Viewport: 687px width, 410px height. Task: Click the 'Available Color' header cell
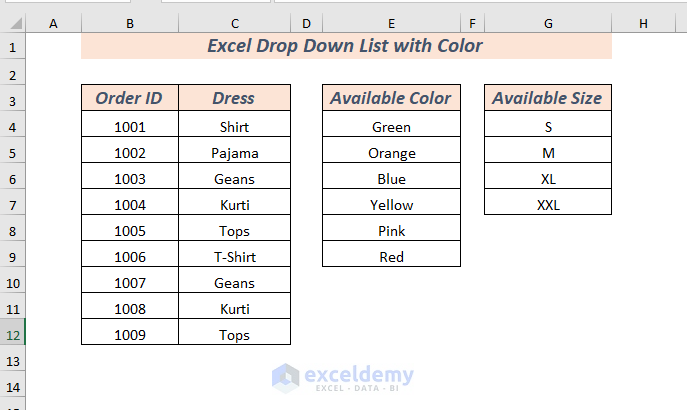[391, 98]
